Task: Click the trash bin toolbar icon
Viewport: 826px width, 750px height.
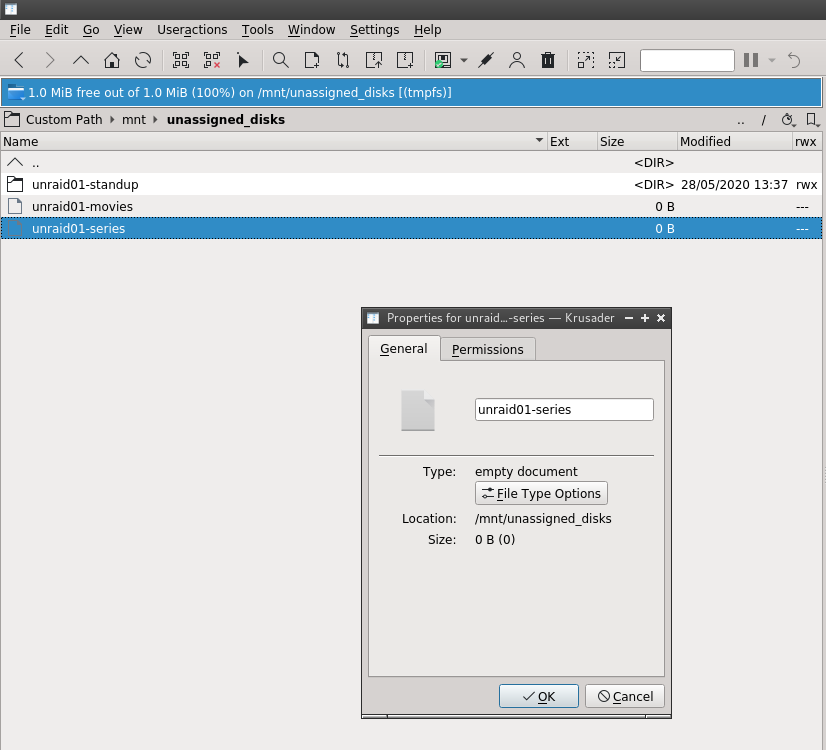Action: (548, 60)
